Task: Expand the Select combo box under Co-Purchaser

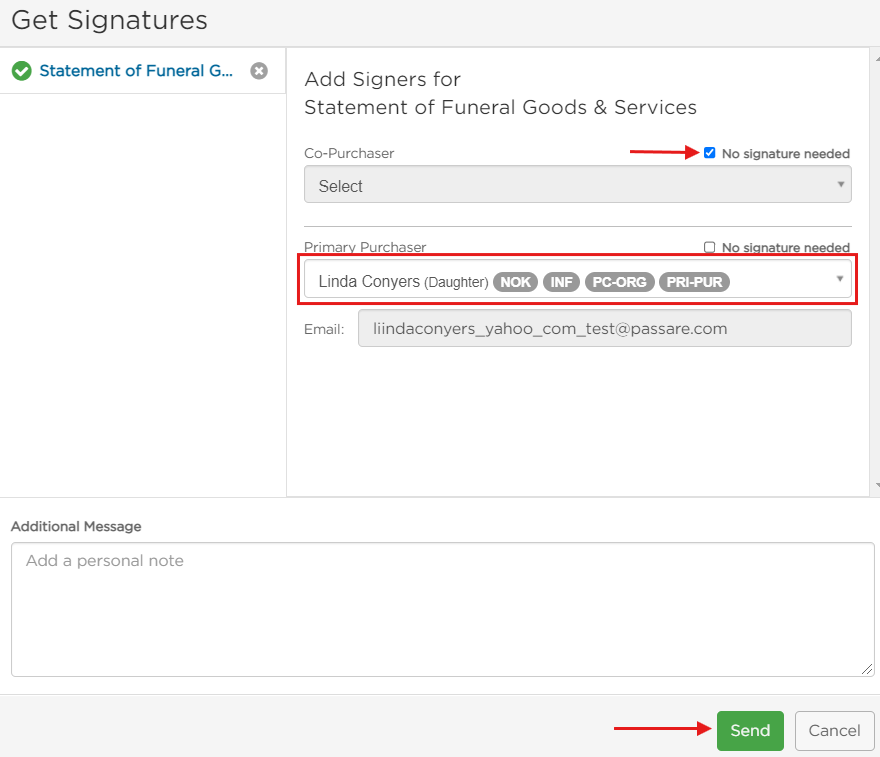Action: click(x=577, y=184)
